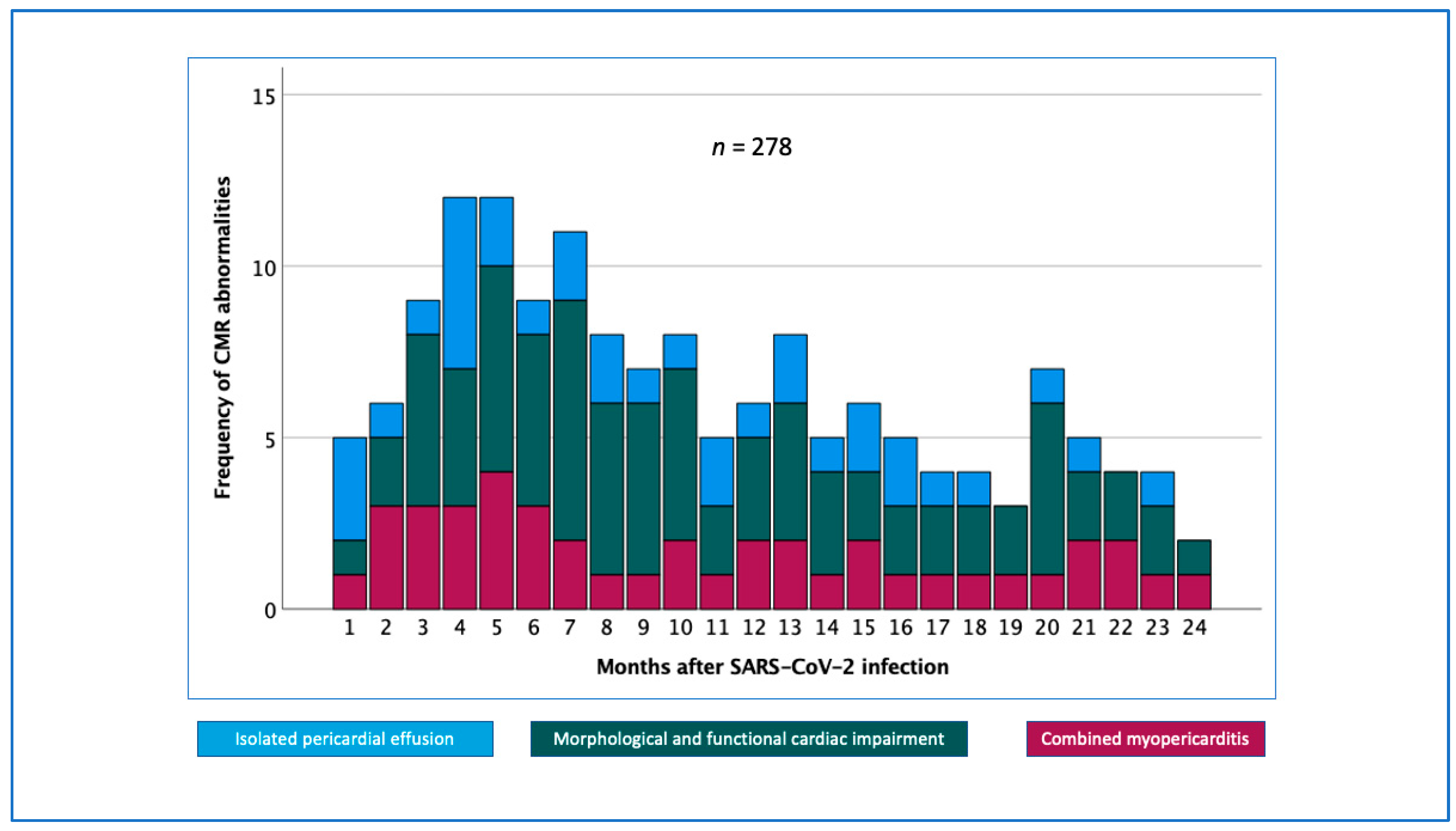
Task: Click the green segment of month 10 bar
Action: [680, 454]
